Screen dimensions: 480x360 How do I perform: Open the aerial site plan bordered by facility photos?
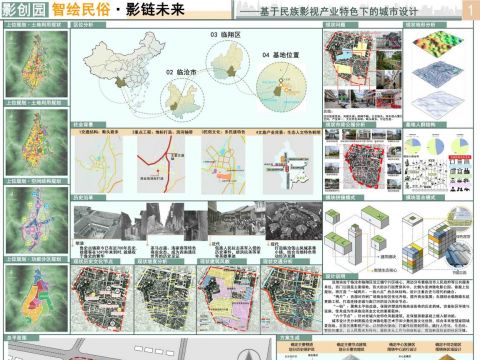(363, 165)
